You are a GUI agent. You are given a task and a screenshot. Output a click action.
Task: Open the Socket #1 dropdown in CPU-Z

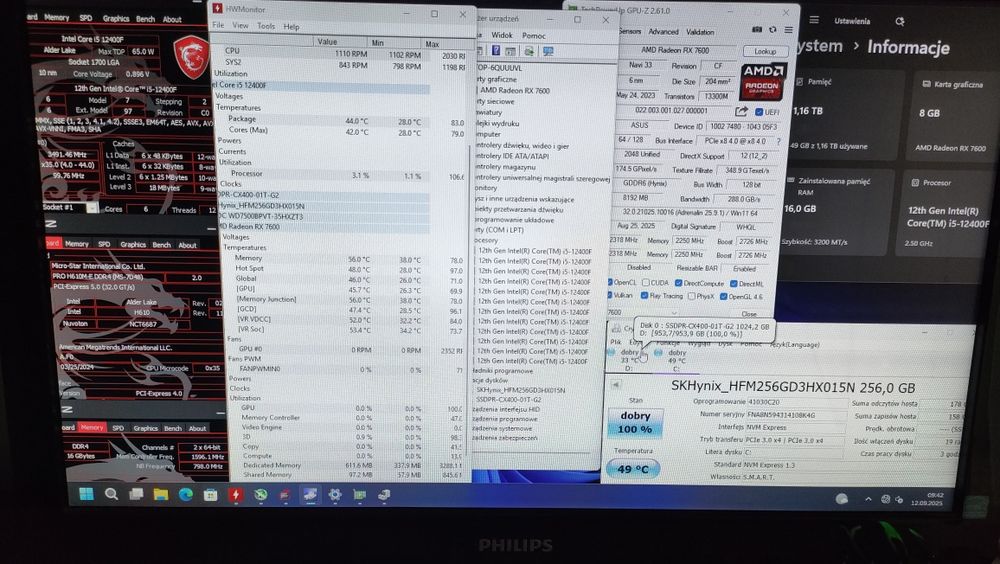click(92, 207)
